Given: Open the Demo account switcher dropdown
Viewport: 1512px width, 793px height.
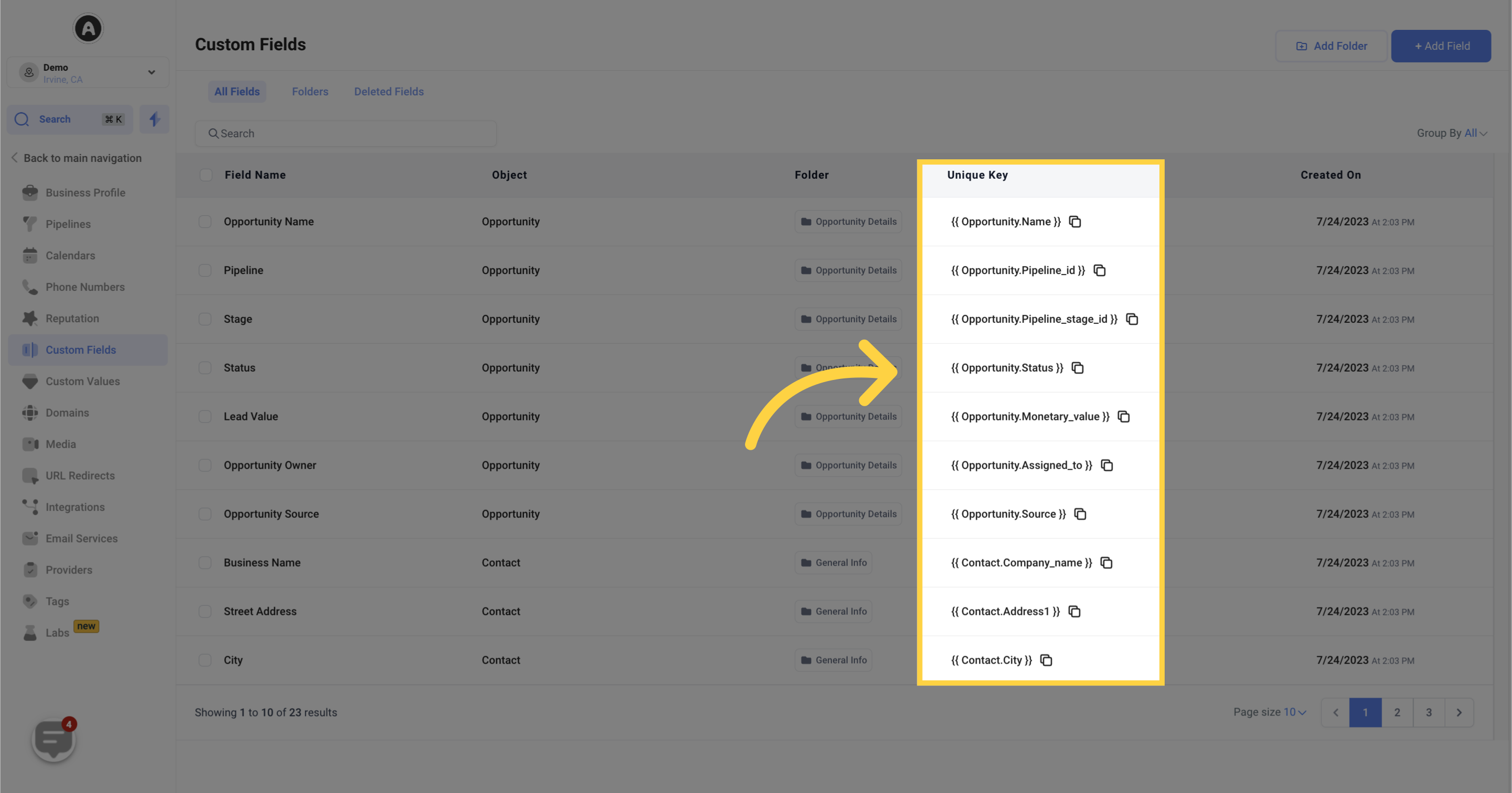Looking at the screenshot, I should click(x=88, y=72).
